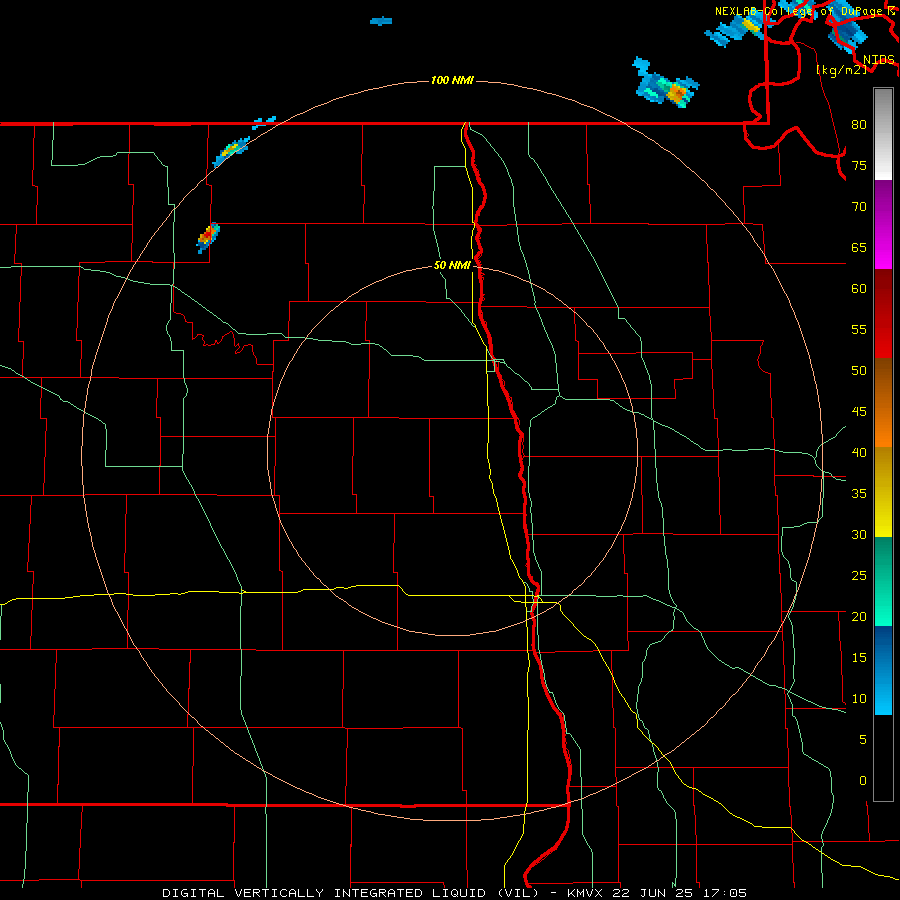
Task: Pick the blue segment of the color bar
Action: [883, 670]
